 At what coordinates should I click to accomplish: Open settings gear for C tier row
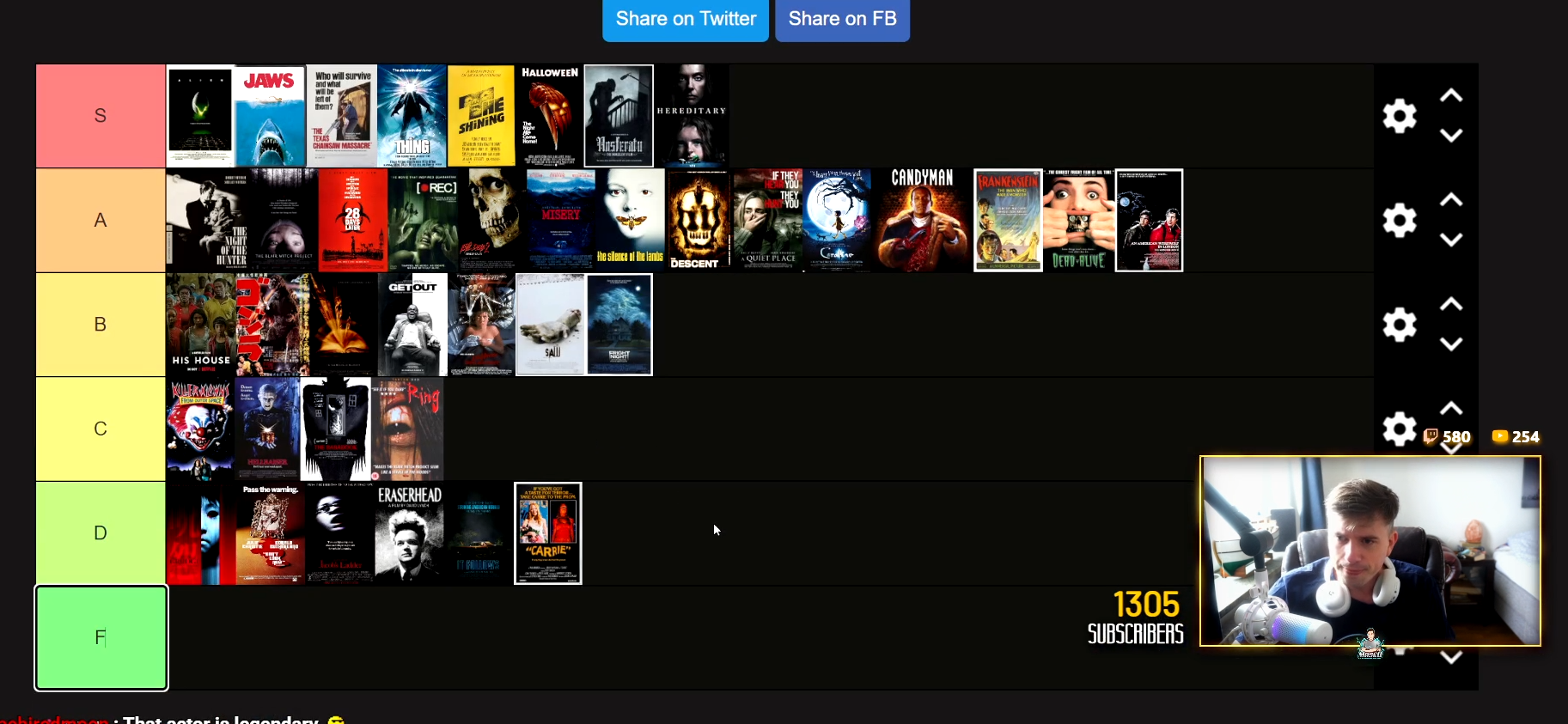click(1399, 429)
